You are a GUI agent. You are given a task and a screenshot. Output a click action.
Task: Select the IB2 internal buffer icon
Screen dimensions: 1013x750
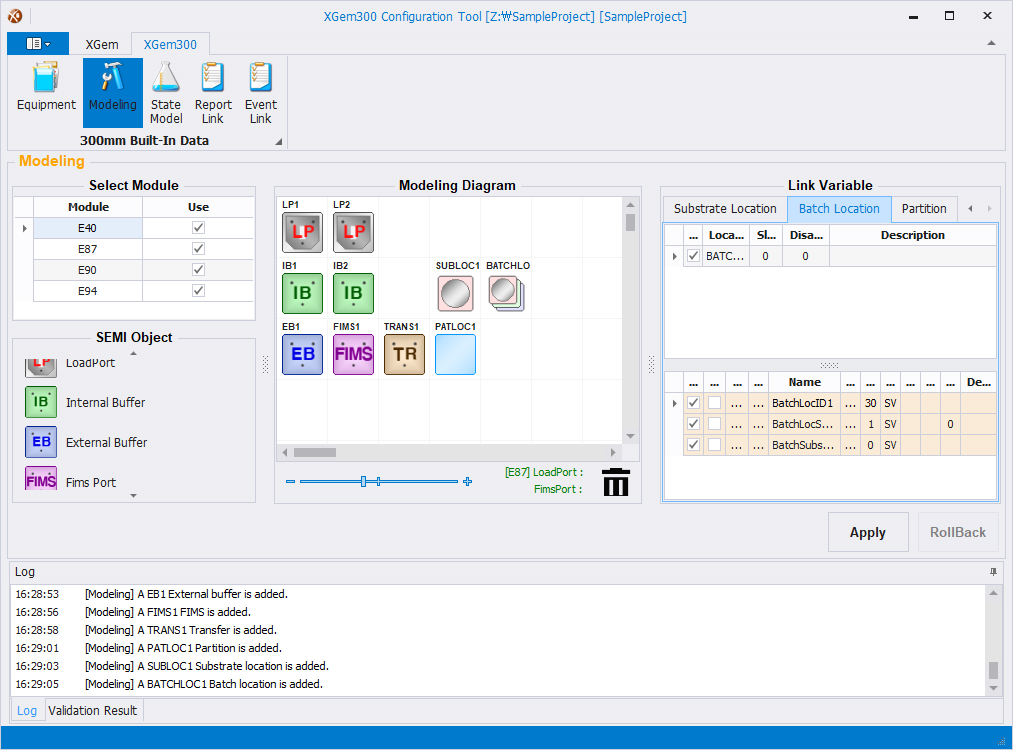[353, 293]
